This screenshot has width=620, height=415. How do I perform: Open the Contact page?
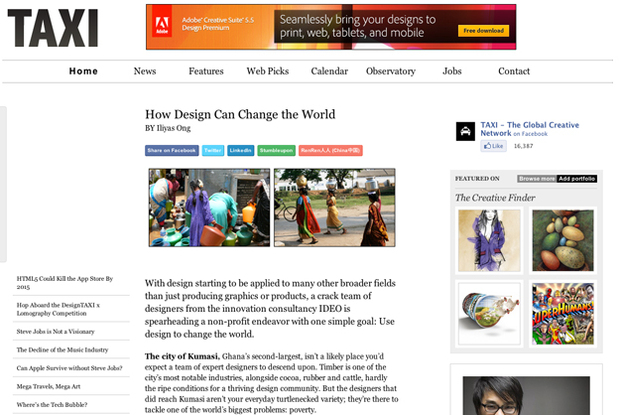pos(514,71)
